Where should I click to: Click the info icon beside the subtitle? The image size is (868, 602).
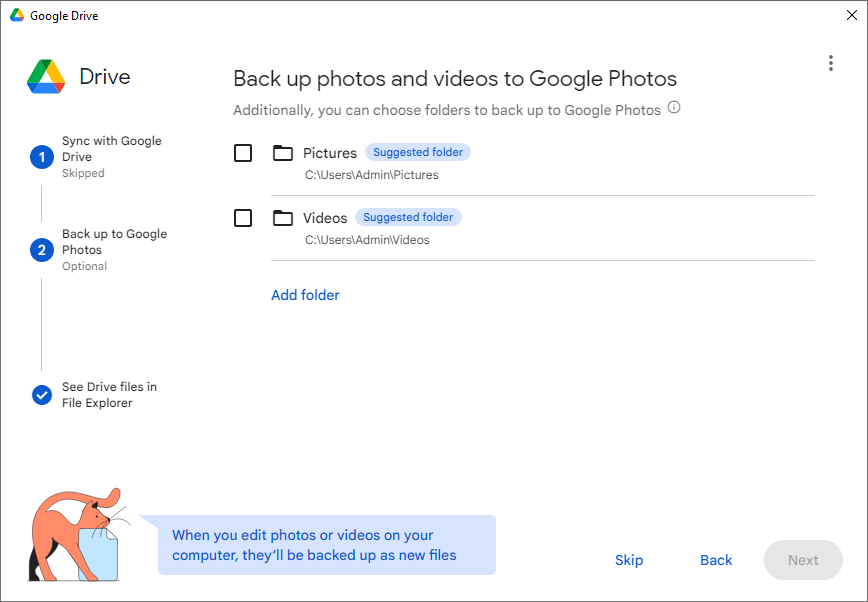point(674,108)
